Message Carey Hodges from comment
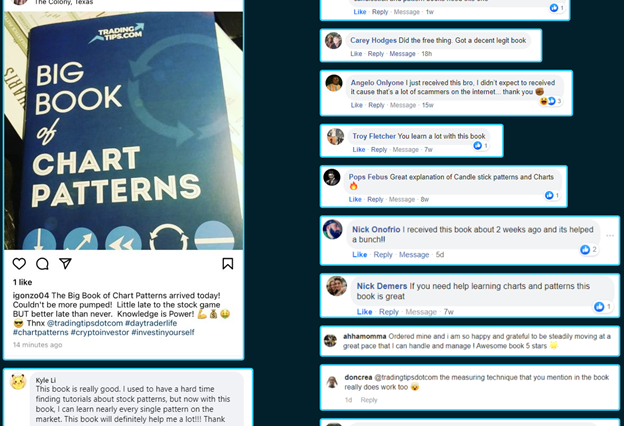The height and width of the screenshot is (426, 624). tap(402, 54)
